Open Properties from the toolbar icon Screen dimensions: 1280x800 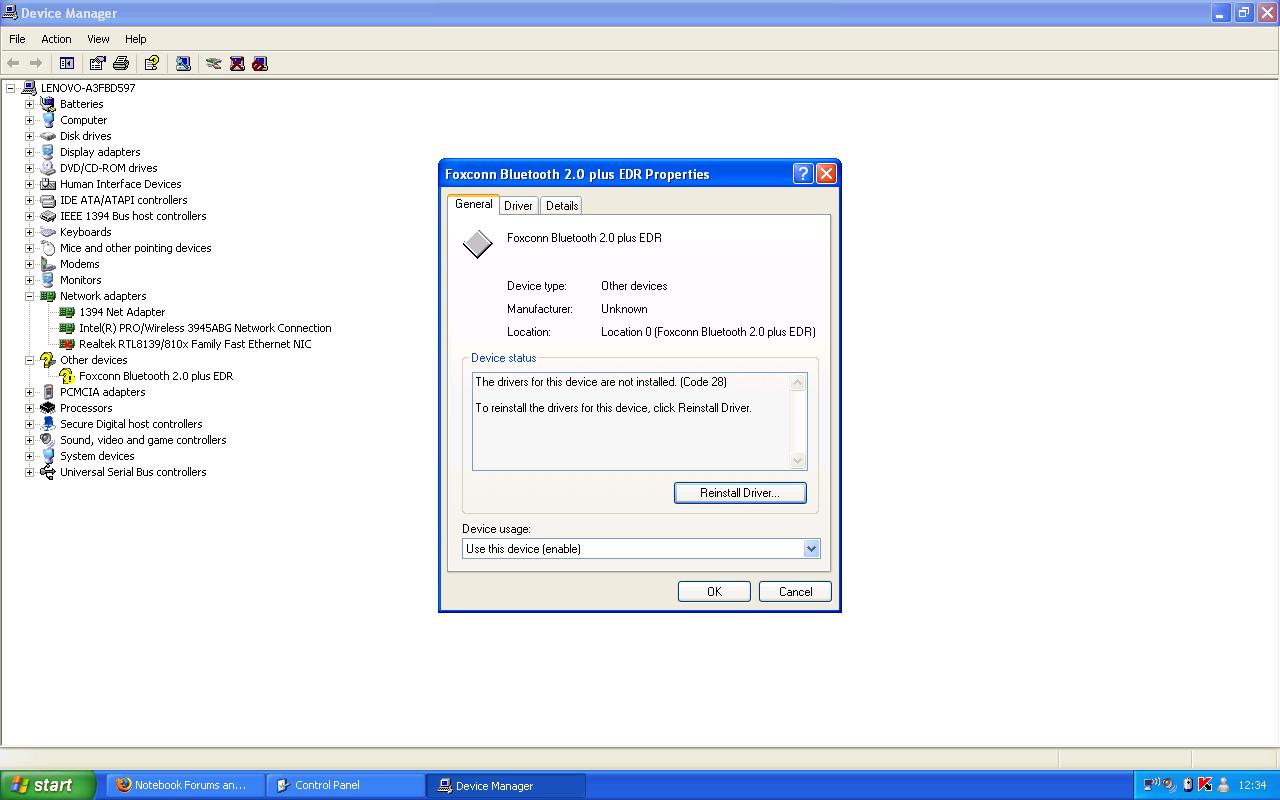click(x=97, y=63)
